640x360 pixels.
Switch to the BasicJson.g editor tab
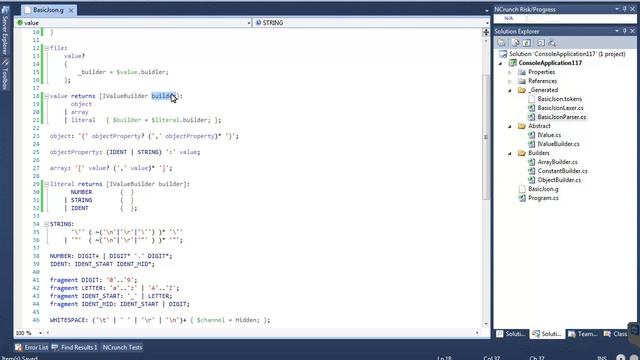tap(48, 10)
